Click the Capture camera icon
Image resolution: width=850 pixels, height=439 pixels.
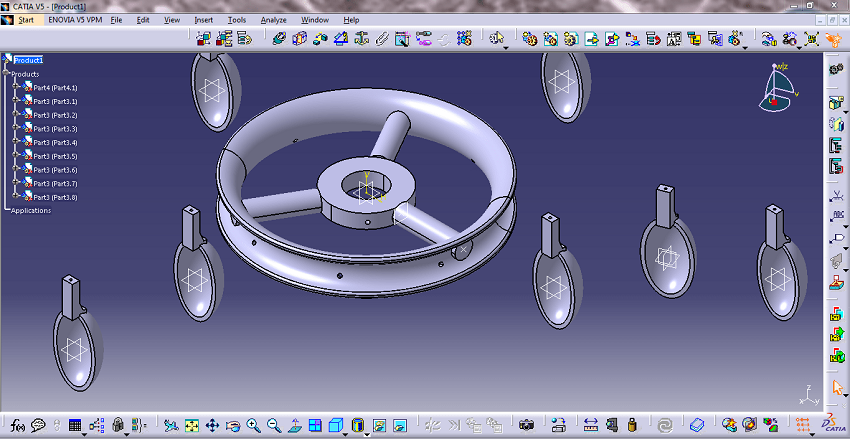526,424
